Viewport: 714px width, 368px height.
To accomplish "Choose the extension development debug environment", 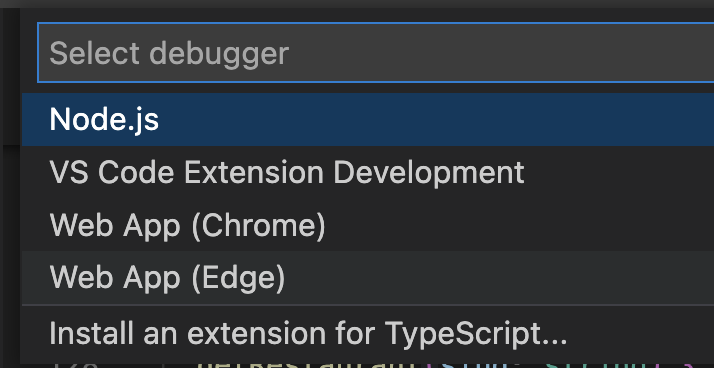I will point(368,173).
